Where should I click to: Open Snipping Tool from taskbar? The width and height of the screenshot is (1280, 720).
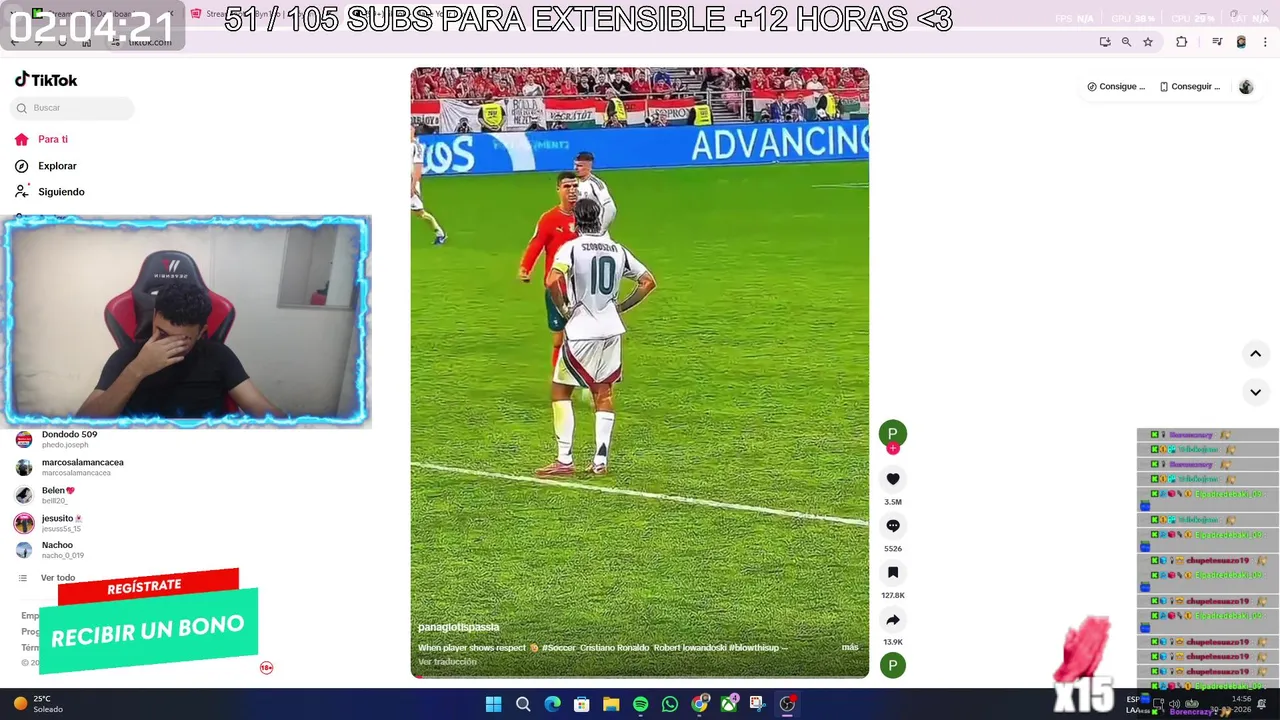click(x=757, y=705)
